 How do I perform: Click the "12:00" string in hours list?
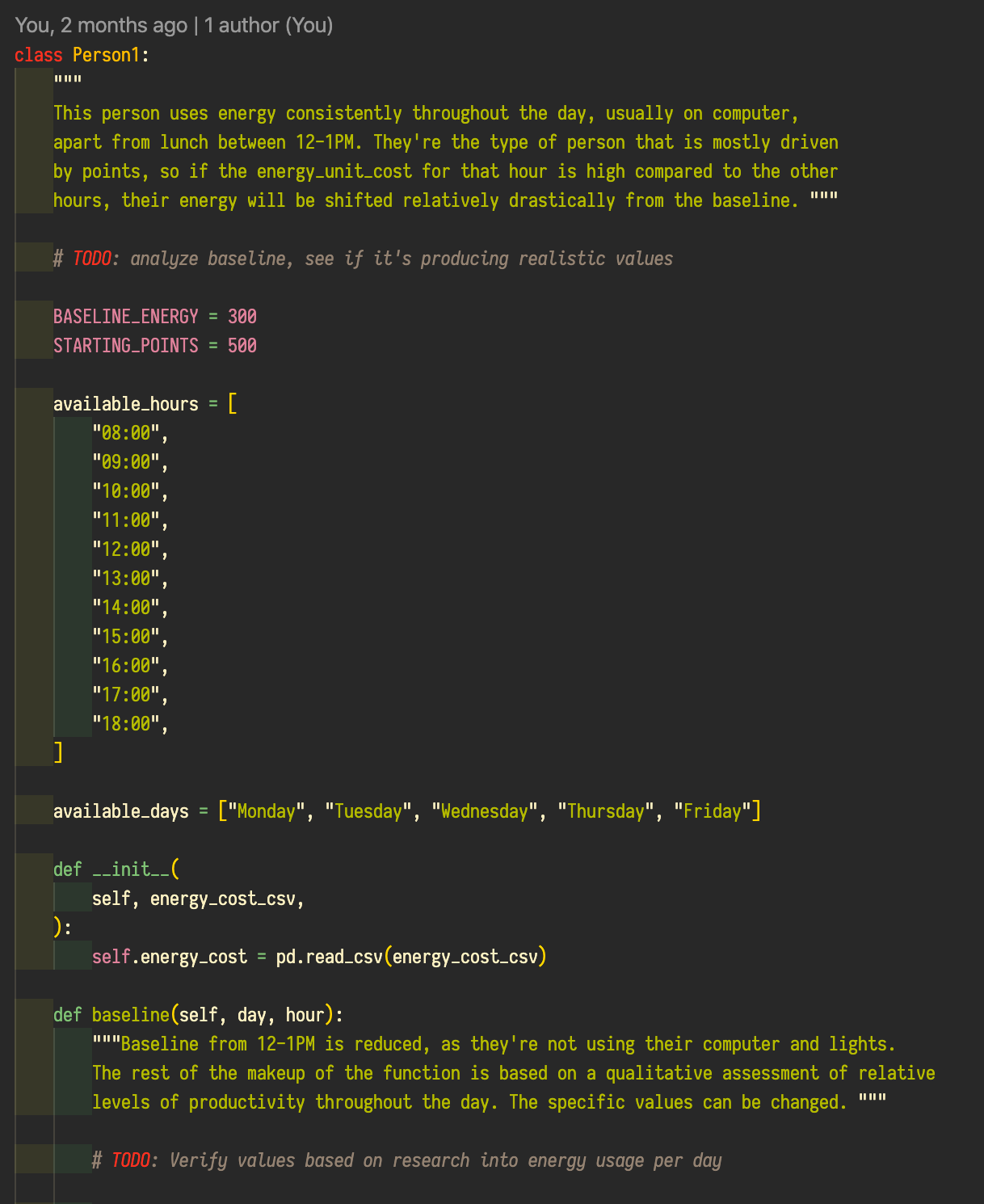[x=126, y=549]
